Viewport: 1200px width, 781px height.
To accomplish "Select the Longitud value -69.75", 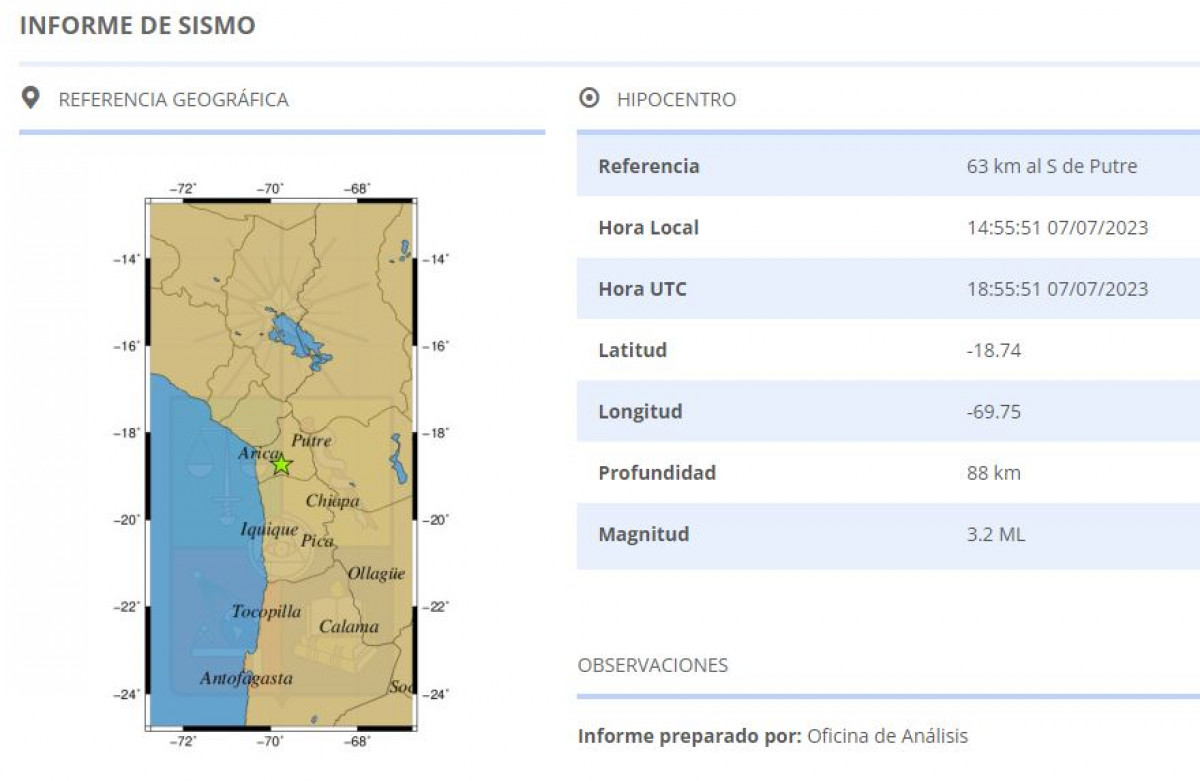I will coord(993,411).
